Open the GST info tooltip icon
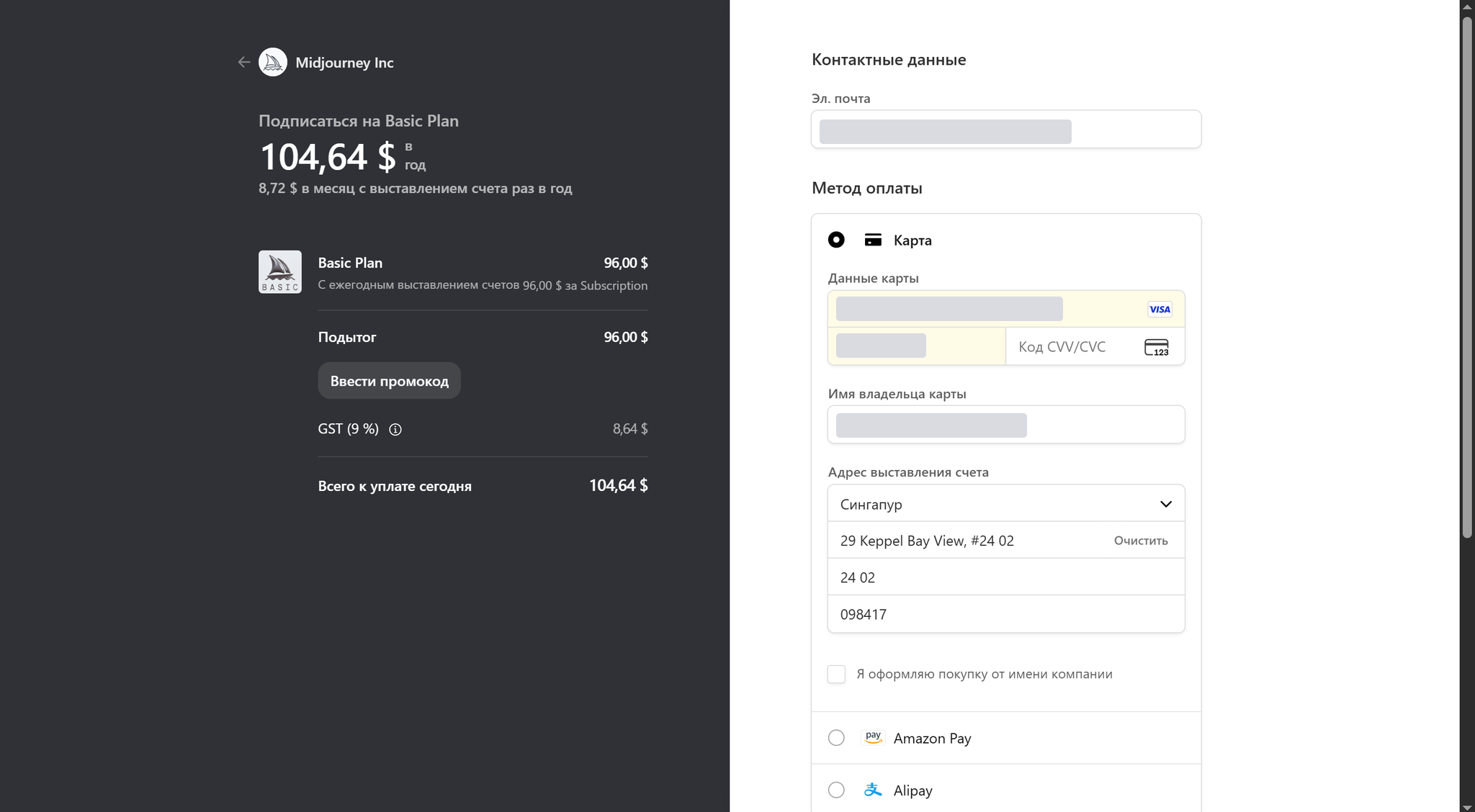 pyautogui.click(x=395, y=430)
